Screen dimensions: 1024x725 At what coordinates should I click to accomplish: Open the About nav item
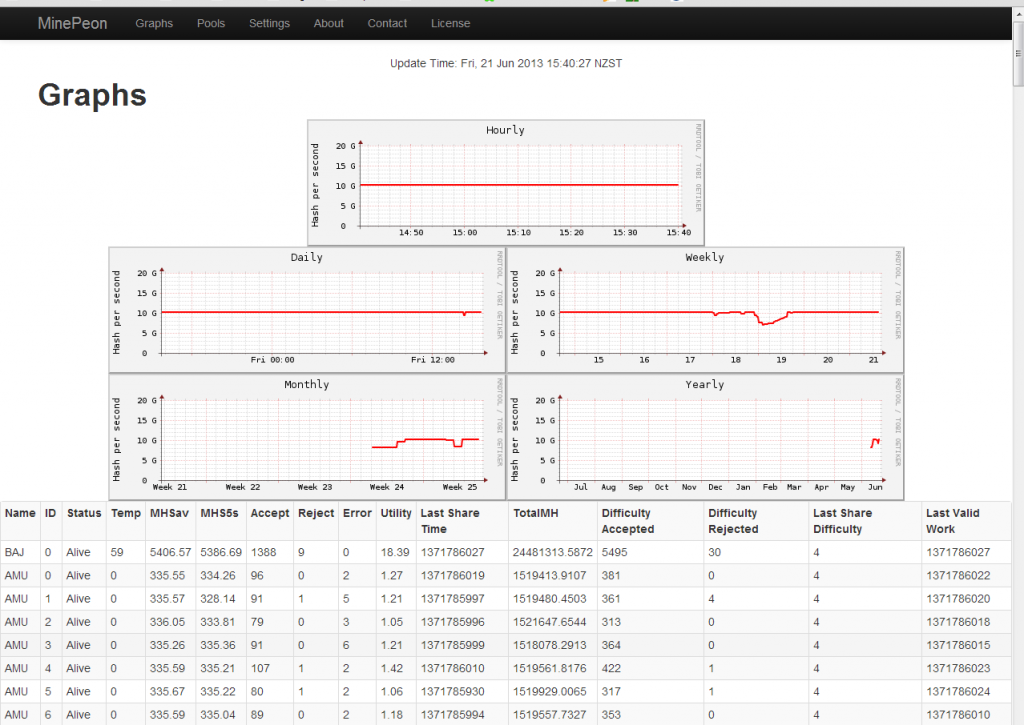[328, 24]
